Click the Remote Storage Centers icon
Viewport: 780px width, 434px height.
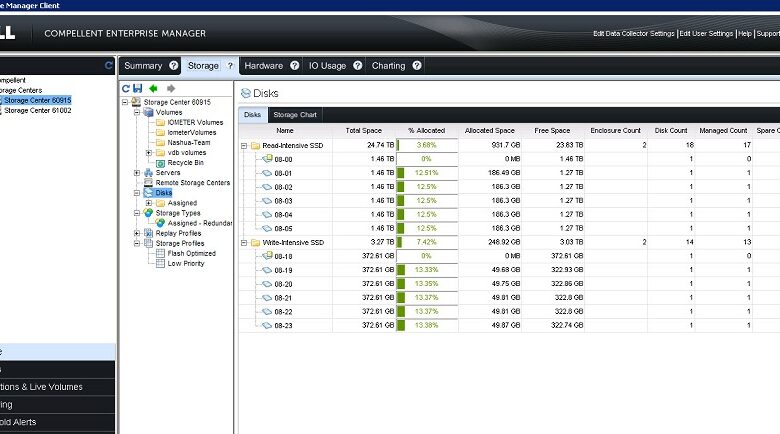pyautogui.click(x=148, y=183)
